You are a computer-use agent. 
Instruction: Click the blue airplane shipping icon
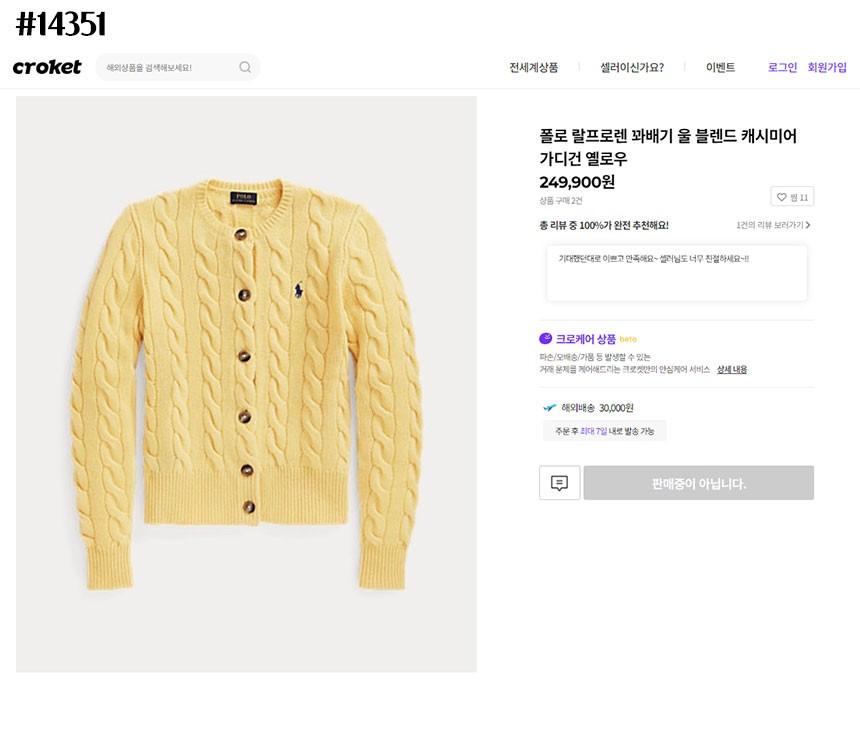(549, 408)
